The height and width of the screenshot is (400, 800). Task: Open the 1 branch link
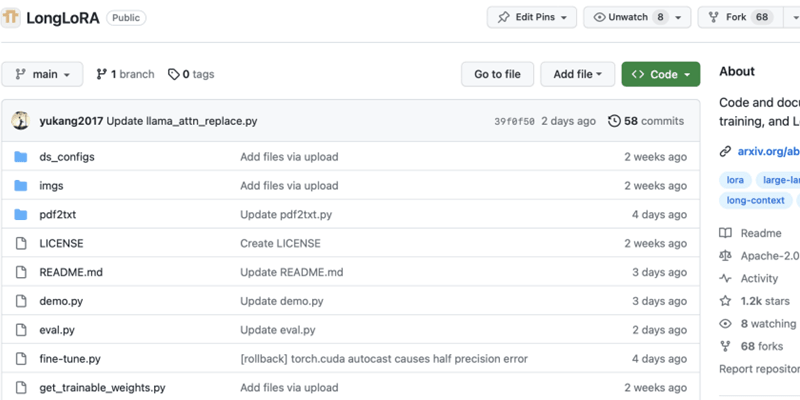point(125,74)
